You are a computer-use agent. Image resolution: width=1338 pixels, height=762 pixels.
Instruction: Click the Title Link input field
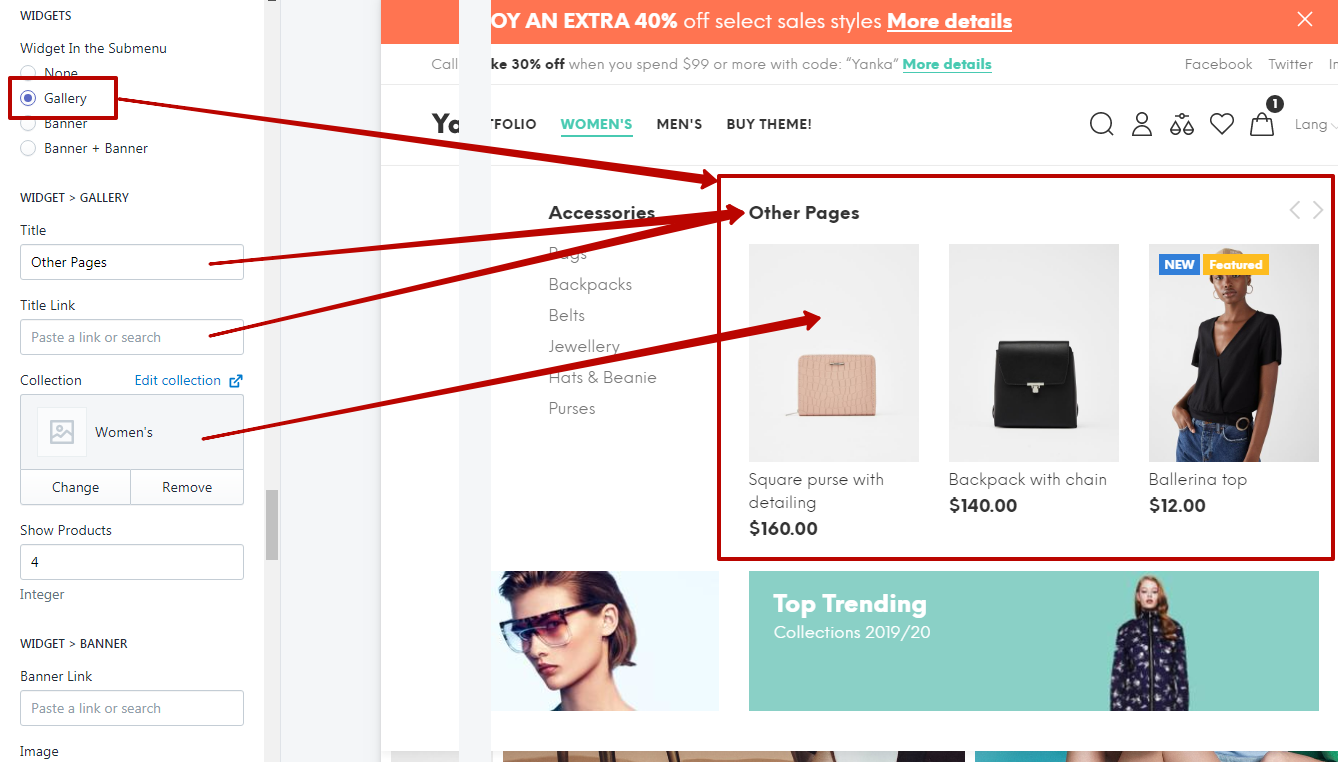tap(131, 337)
